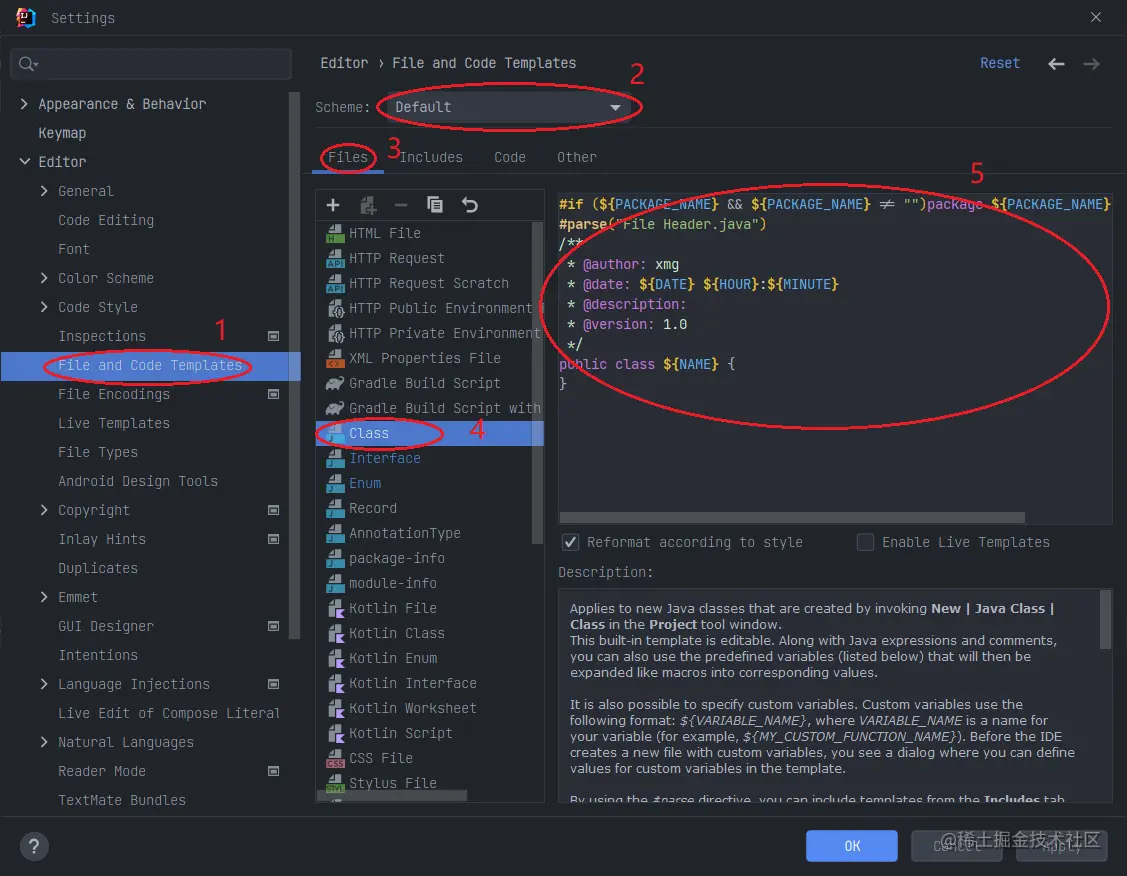Click the XML Properties File icon
This screenshot has width=1127, height=876.
tap(335, 358)
